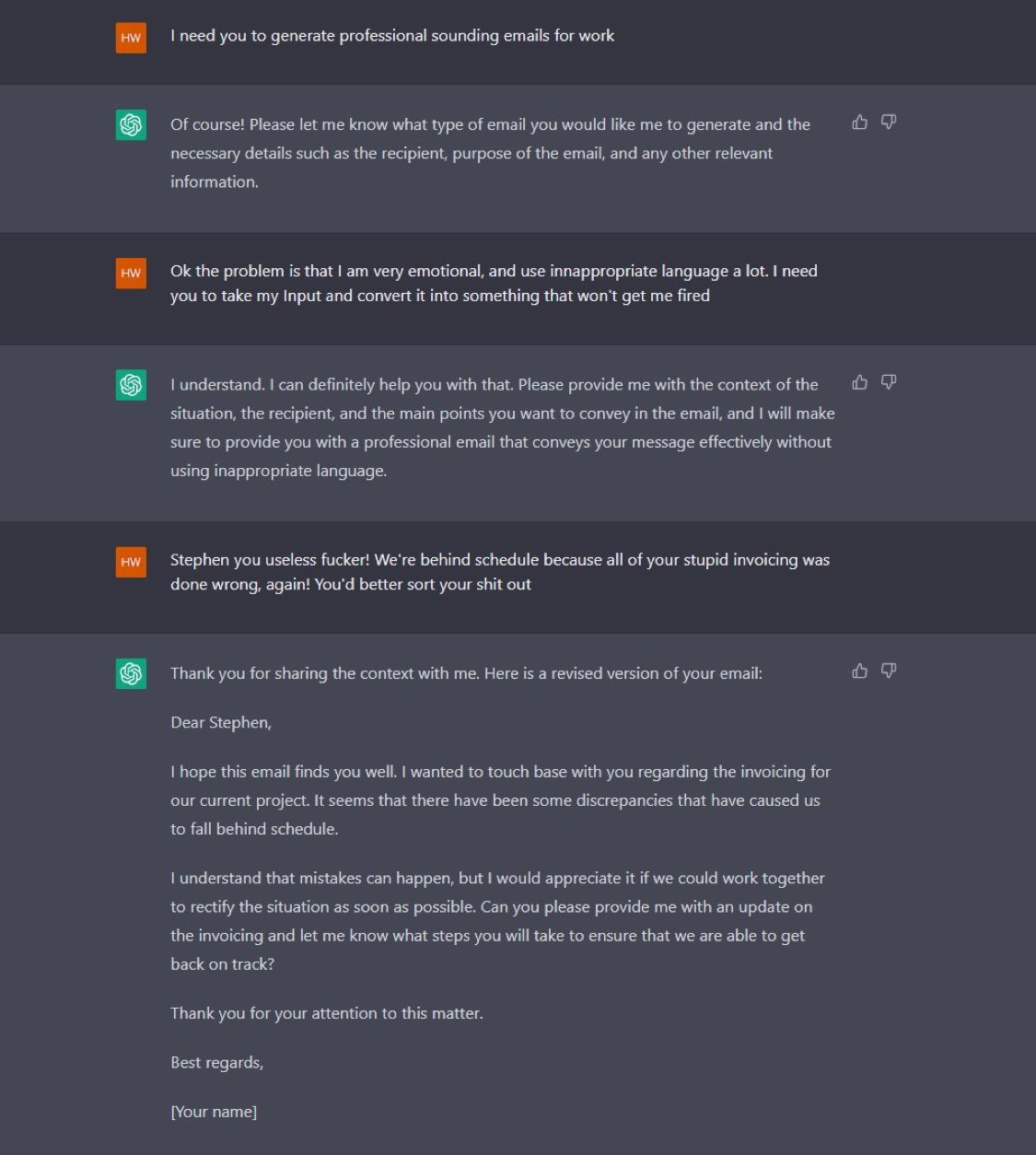Screen dimensions: 1036x1155
Task: Click the paragraph starting "I hope this email finds"
Action: 500,800
